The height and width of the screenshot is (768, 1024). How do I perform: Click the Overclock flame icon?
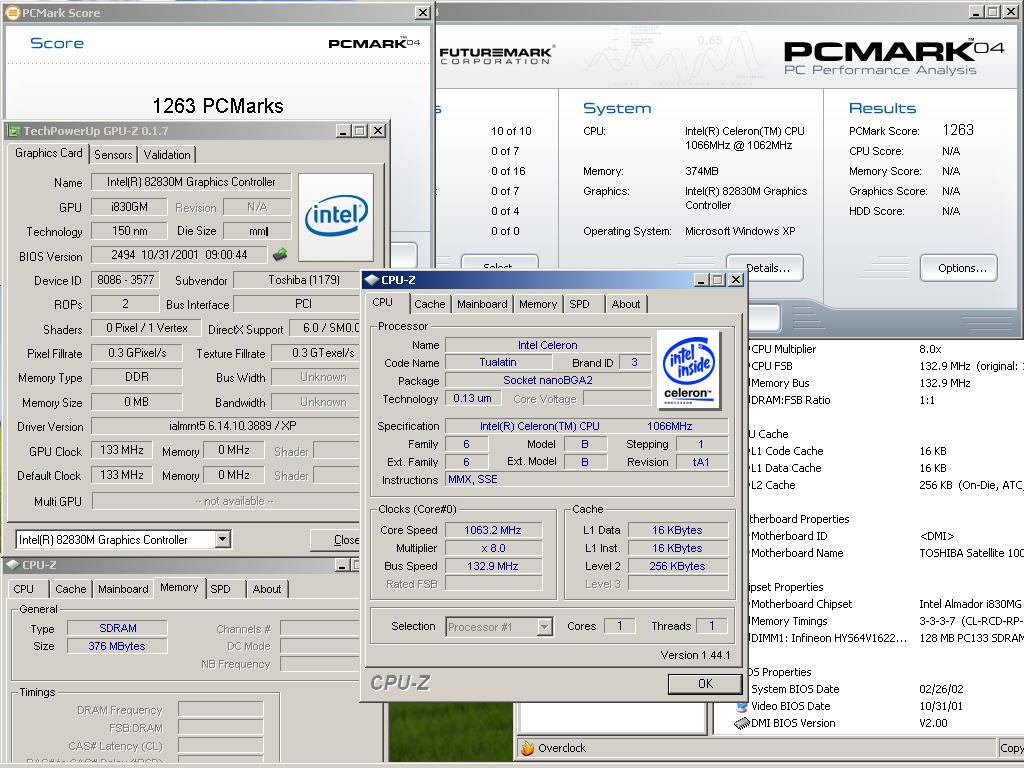pyautogui.click(x=528, y=748)
